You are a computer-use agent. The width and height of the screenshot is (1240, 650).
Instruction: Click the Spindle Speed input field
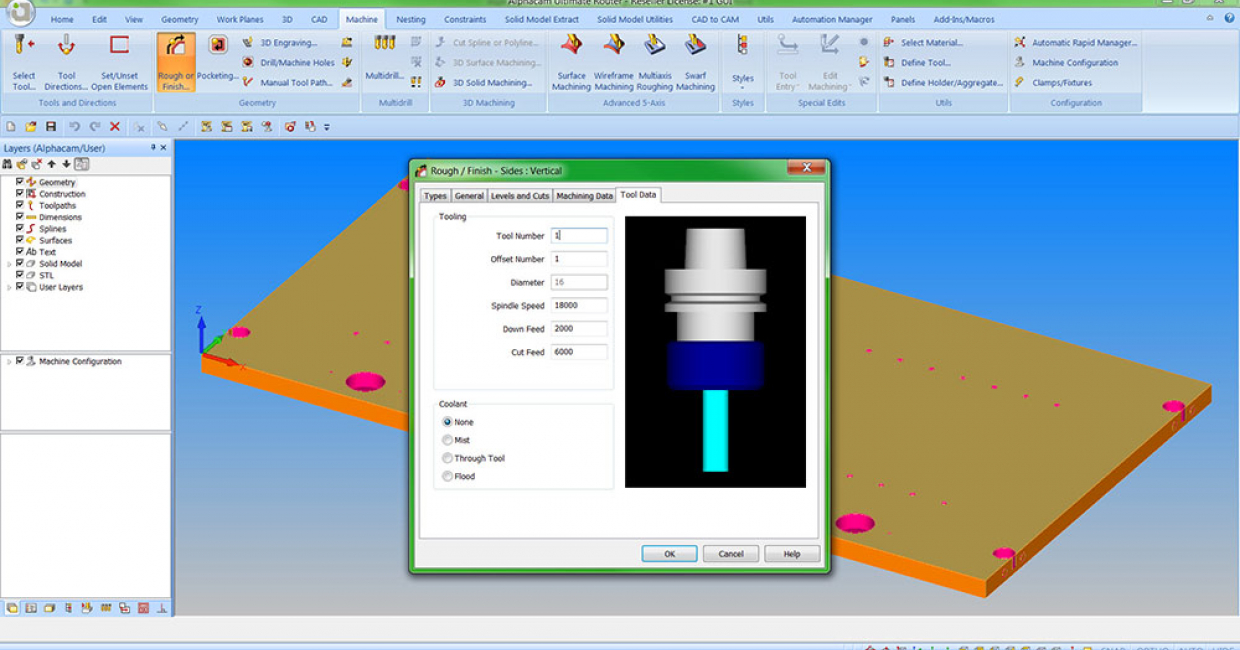coord(579,306)
